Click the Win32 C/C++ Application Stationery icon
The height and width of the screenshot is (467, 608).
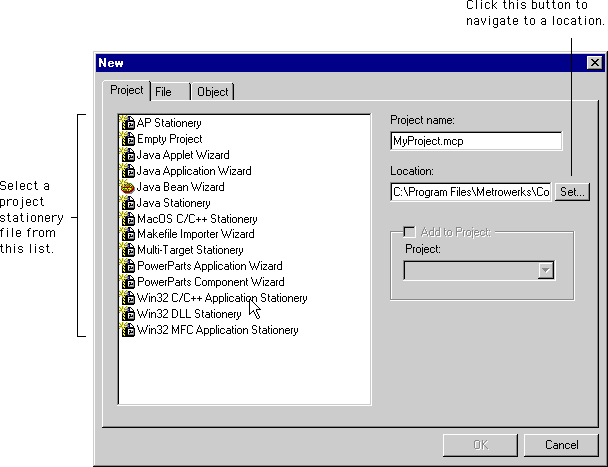click(127, 298)
